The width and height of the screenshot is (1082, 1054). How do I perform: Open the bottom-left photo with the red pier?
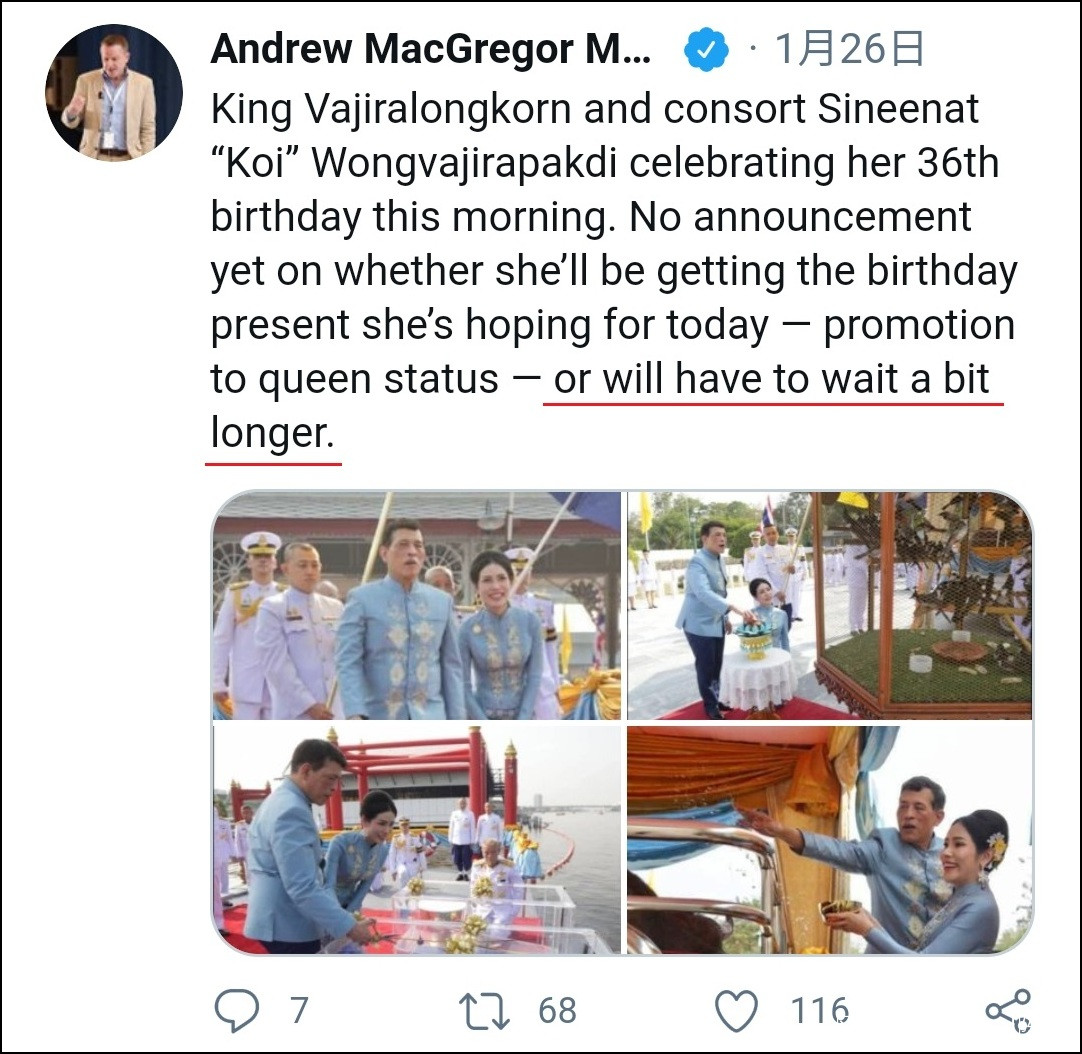click(416, 839)
